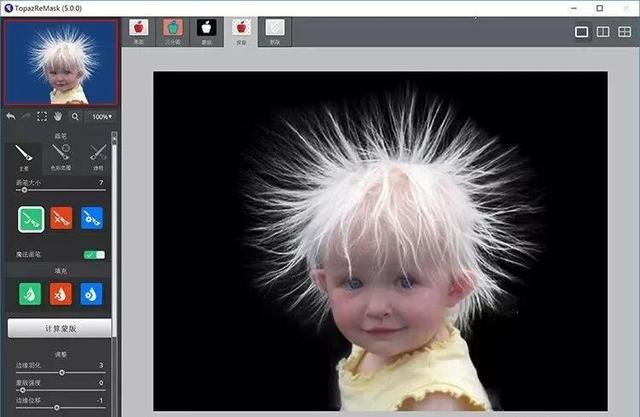Click the 计算蒙版 compute mask button

(x=59, y=328)
